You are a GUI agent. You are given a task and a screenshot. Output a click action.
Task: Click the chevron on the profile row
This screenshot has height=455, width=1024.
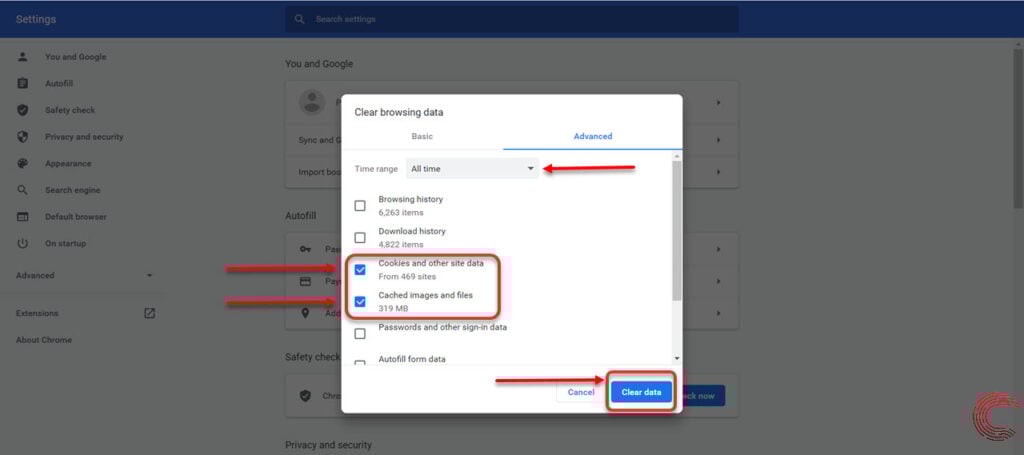pyautogui.click(x=718, y=102)
